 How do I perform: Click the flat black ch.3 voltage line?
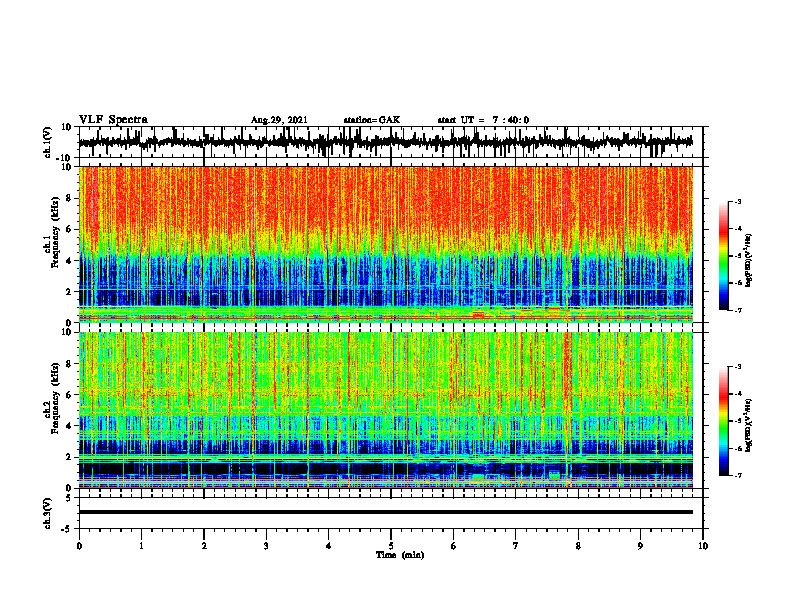(x=386, y=512)
